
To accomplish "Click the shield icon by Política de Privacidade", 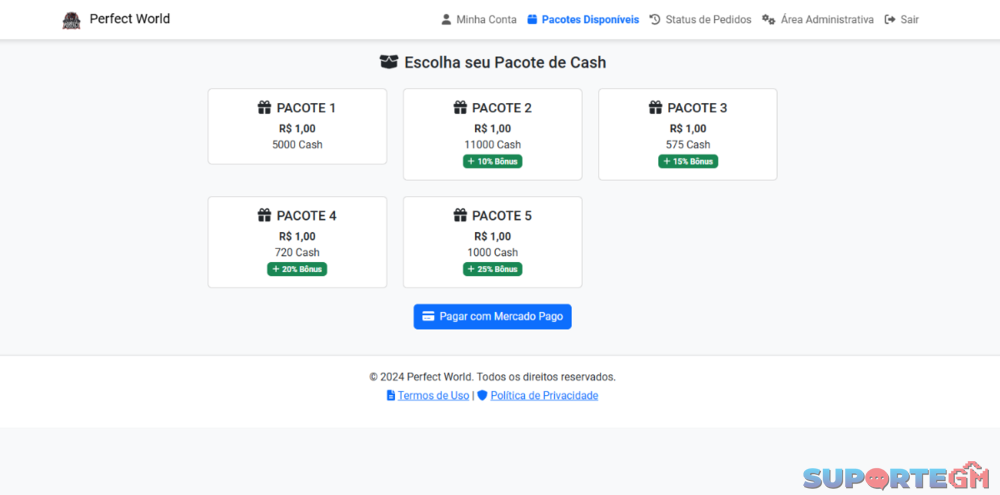I will [482, 396].
